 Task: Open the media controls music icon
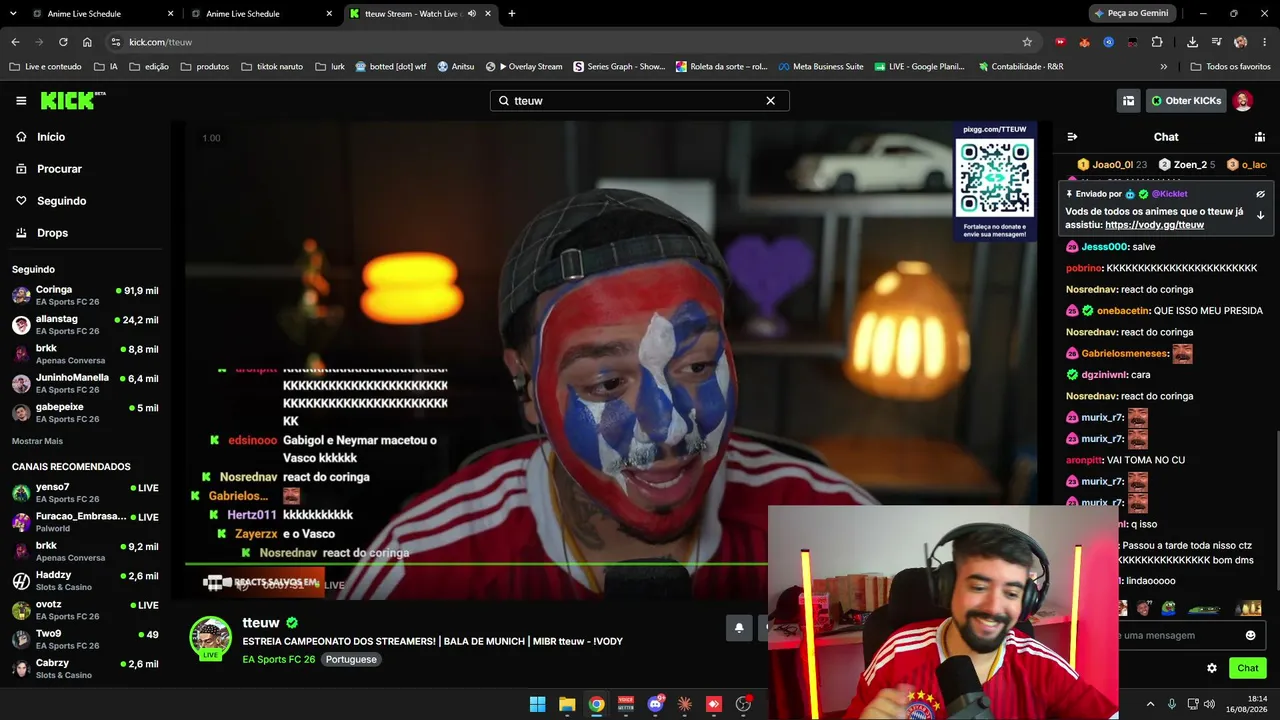point(1216,42)
